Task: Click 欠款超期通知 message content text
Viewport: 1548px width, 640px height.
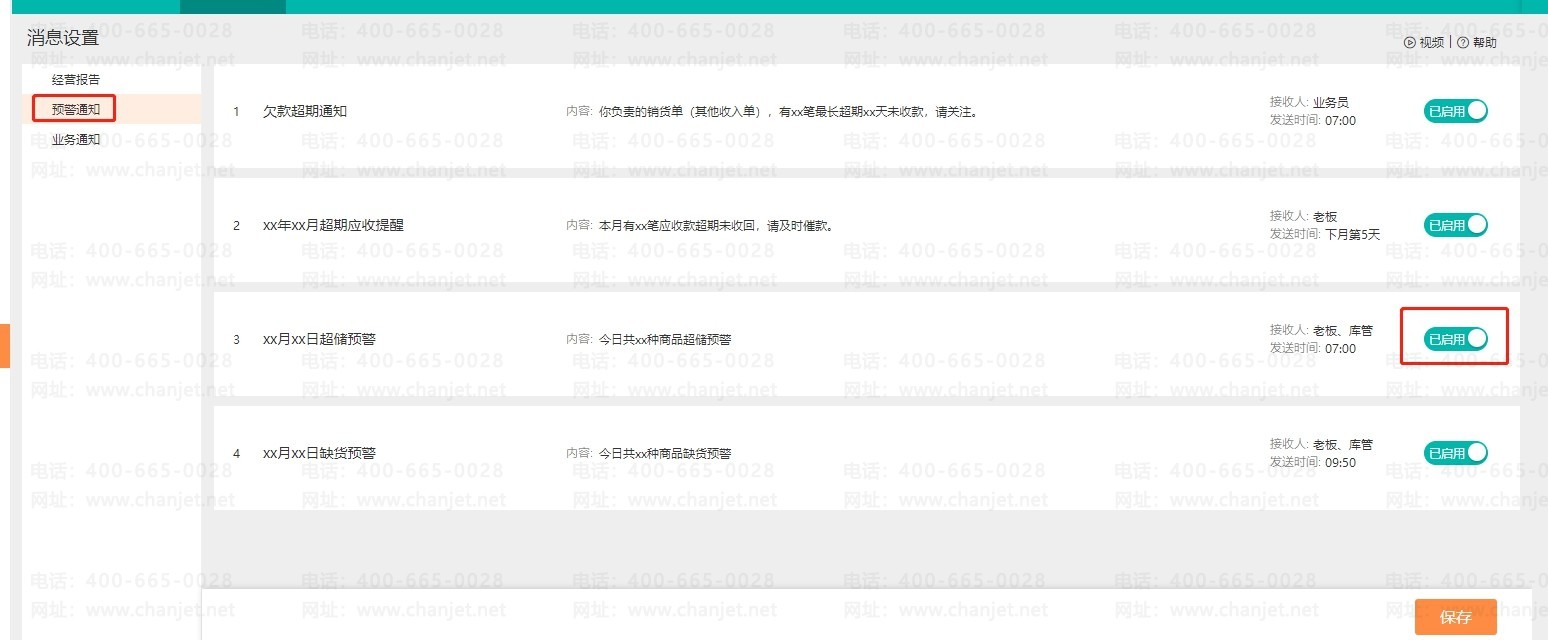Action: coord(788,112)
